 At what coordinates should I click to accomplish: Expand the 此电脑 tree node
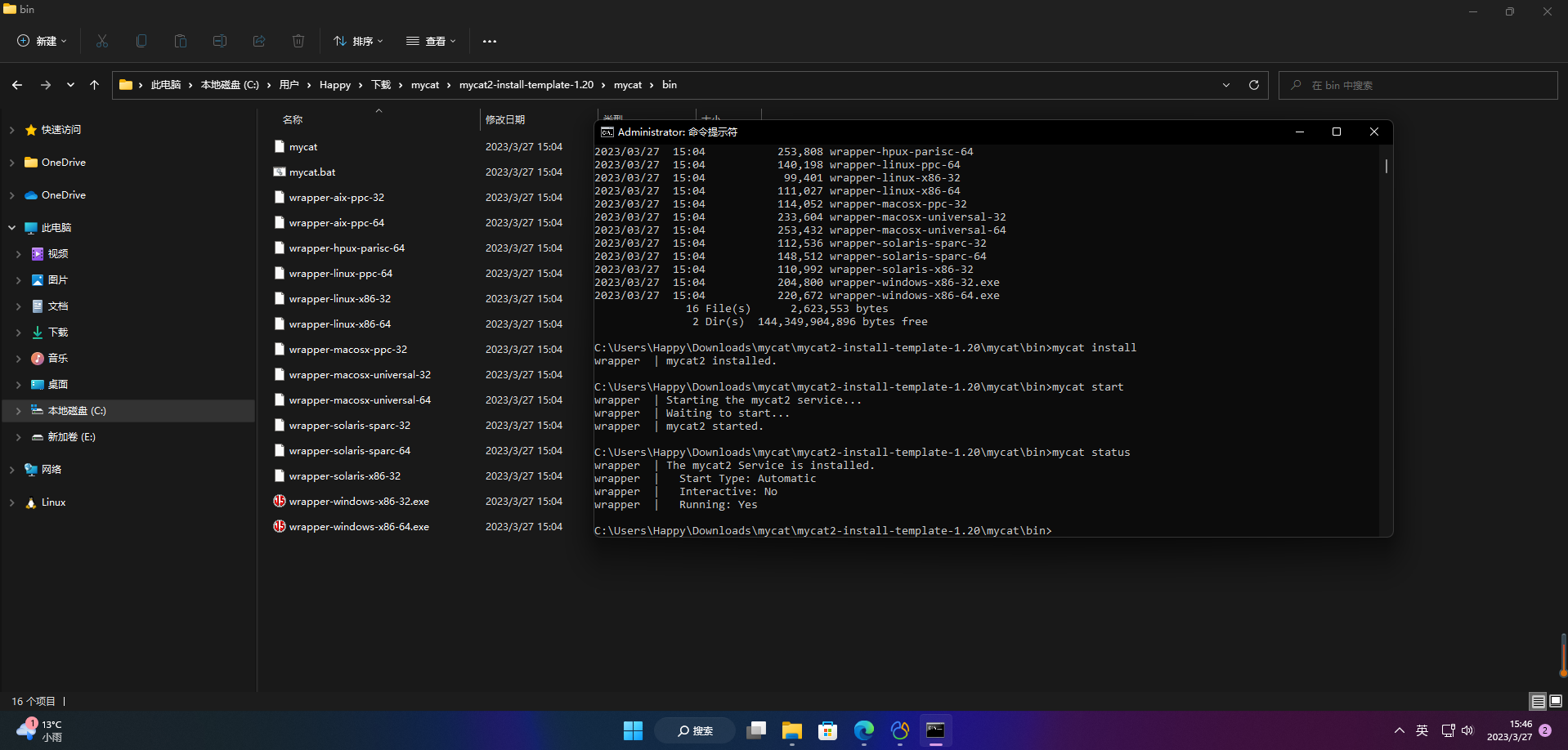pos(12,228)
